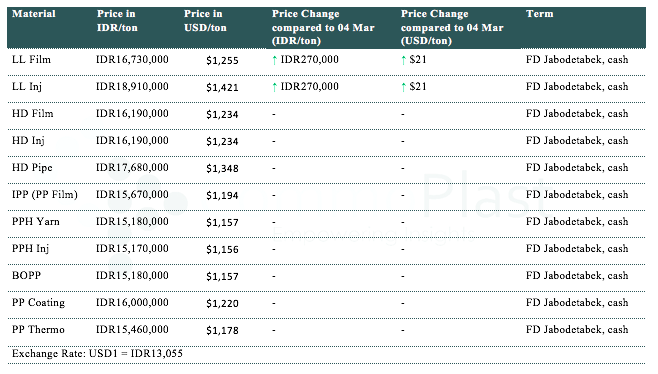658x374 pixels.
Task: Select the PP Thermo material cell
Action: click(38, 330)
